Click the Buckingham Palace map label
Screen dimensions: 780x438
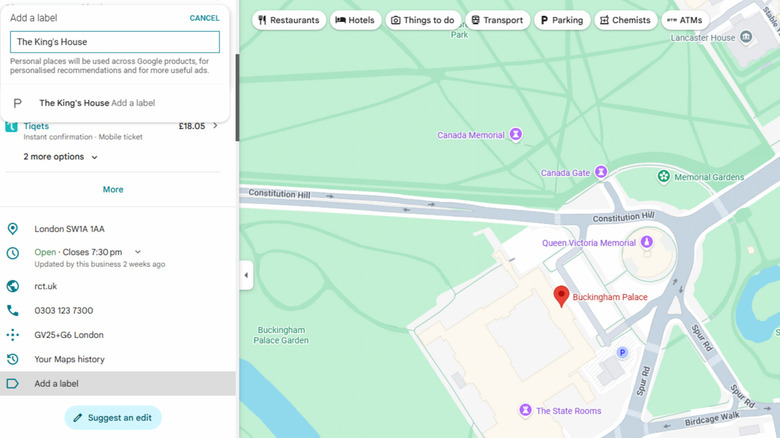pos(610,297)
